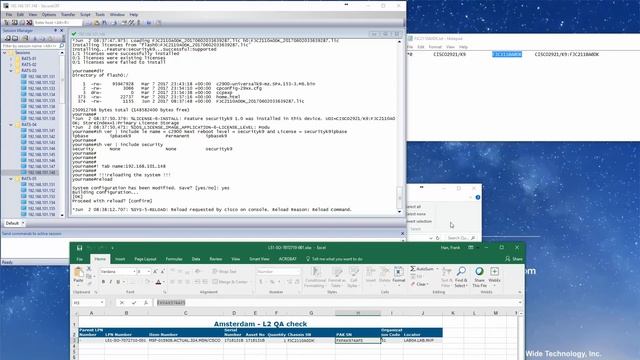The width and height of the screenshot is (640, 360).
Task: Click the font color A icon
Action: (158, 282)
